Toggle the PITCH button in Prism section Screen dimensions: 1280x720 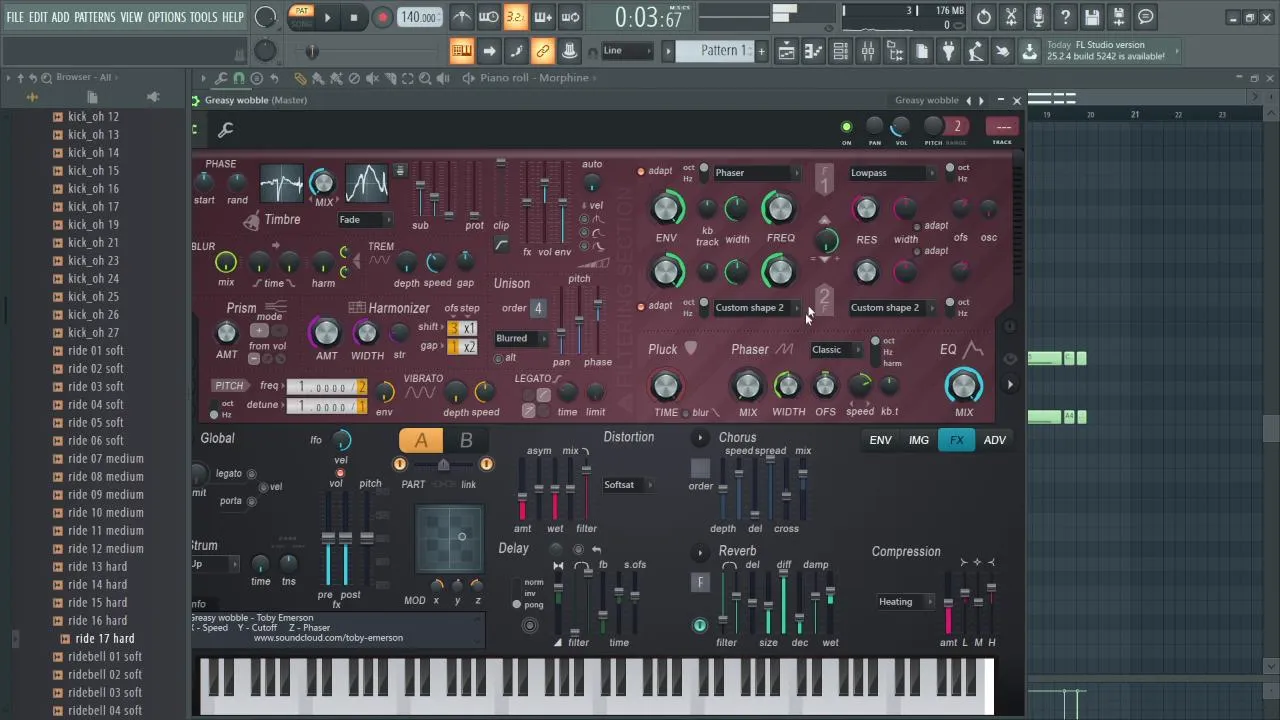click(x=229, y=386)
